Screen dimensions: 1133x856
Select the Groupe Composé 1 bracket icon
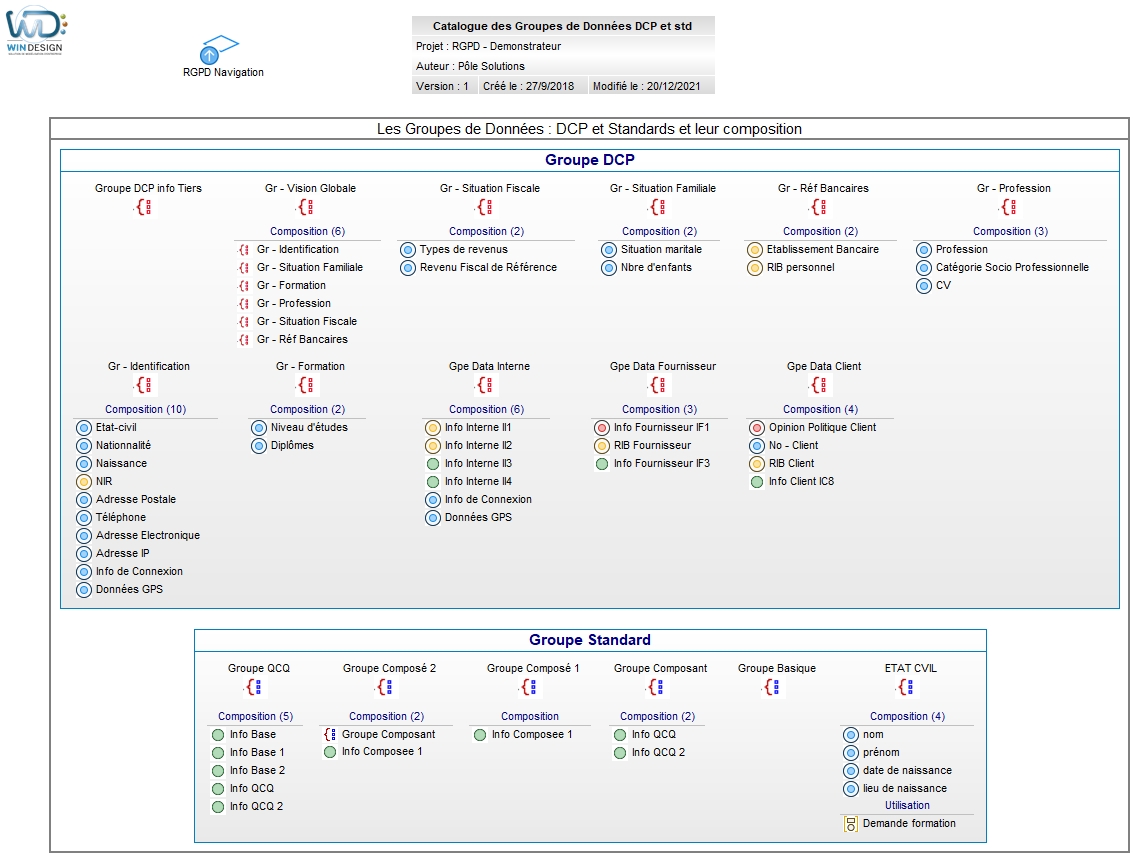pos(529,687)
